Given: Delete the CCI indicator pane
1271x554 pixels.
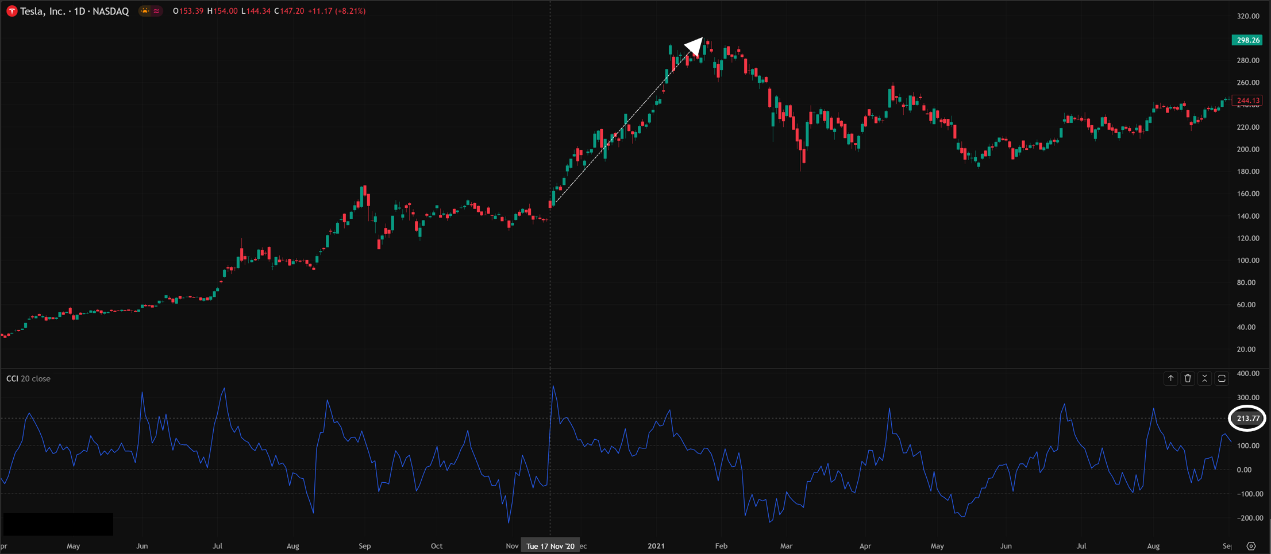Looking at the screenshot, I should click(x=1187, y=378).
